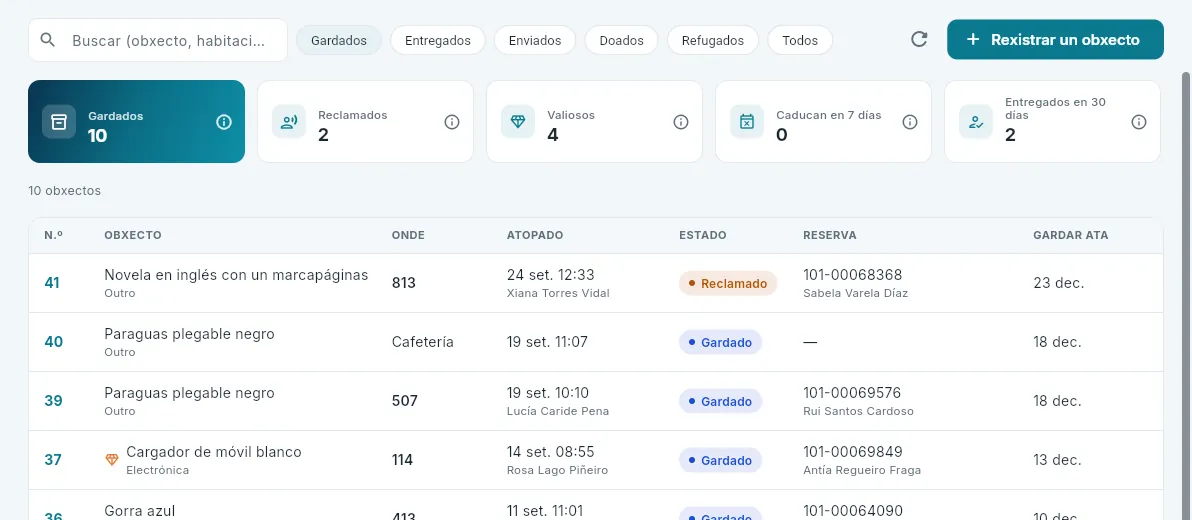Open object number 37

[x=52, y=460]
